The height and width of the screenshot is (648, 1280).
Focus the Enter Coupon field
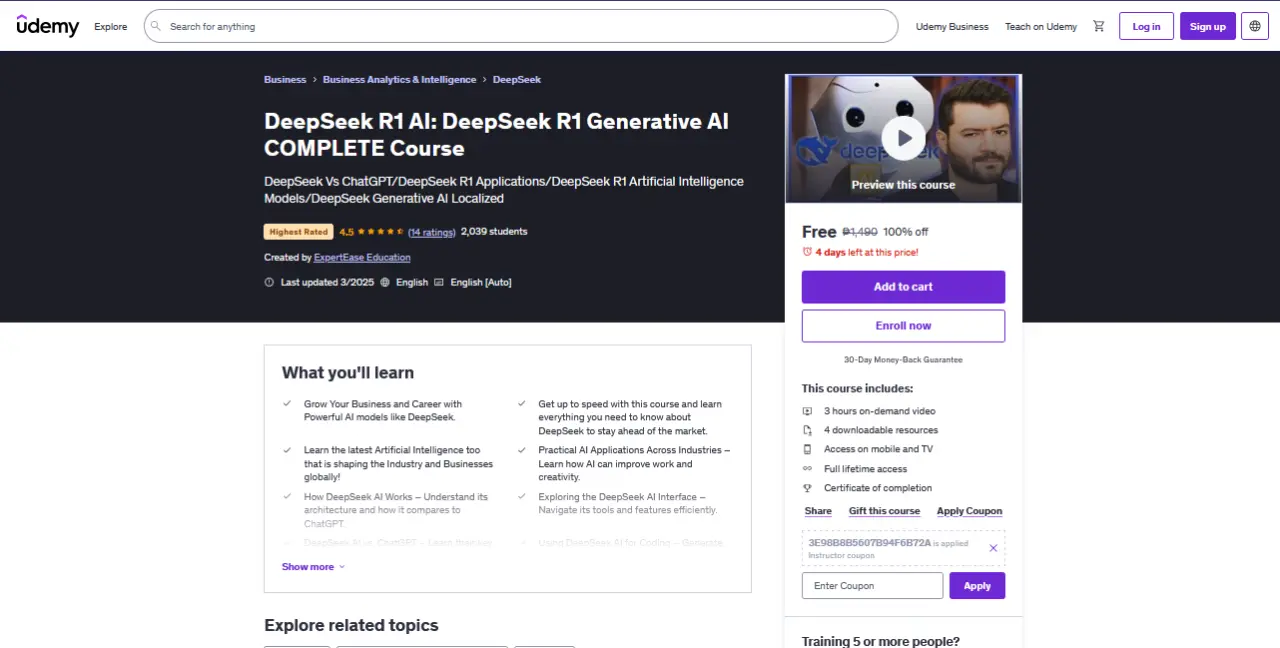[872, 586]
